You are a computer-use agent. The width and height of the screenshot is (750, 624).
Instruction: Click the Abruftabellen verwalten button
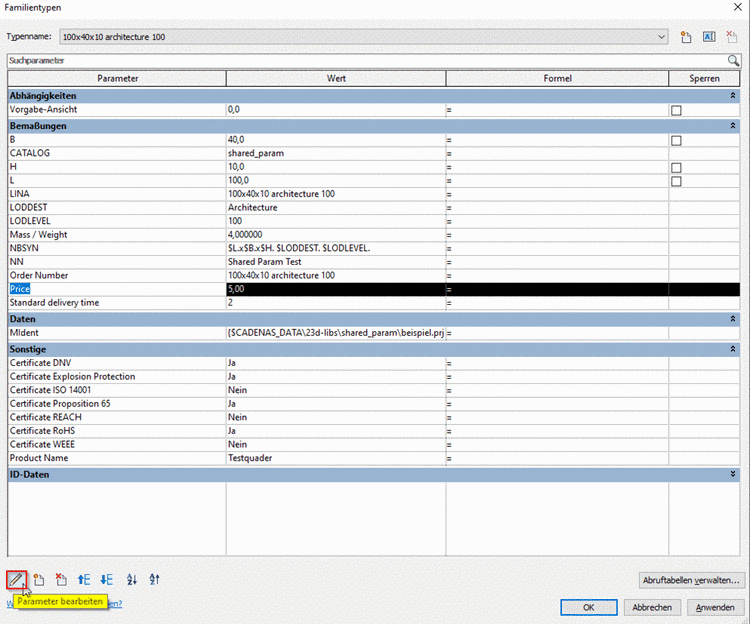(x=692, y=580)
